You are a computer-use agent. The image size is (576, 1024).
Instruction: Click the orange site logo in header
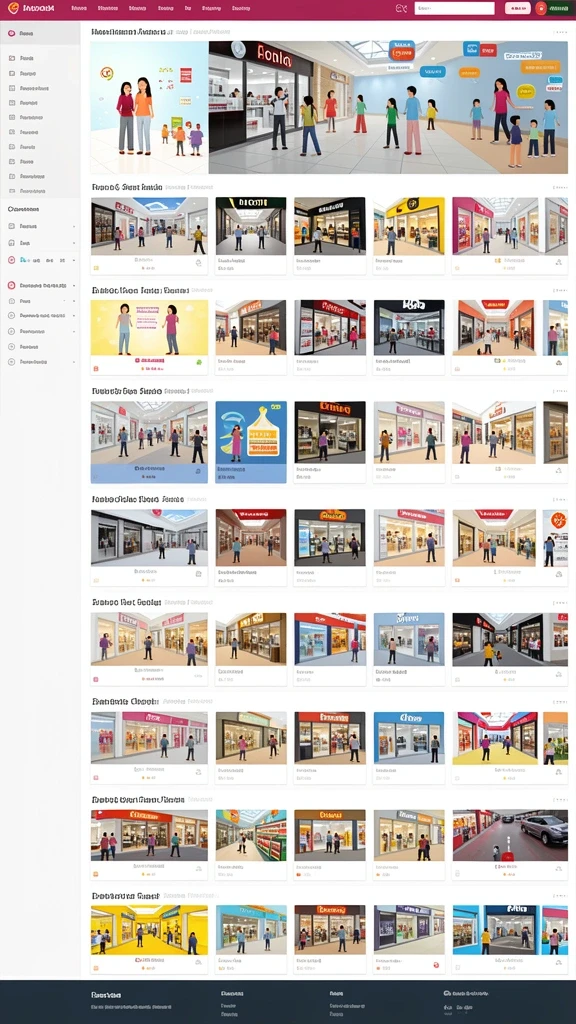click(x=13, y=8)
